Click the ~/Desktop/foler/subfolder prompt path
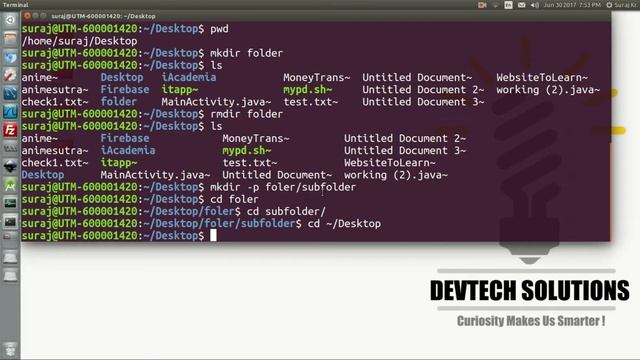Image resolution: width=640 pixels, height=360 pixels. click(x=219, y=224)
